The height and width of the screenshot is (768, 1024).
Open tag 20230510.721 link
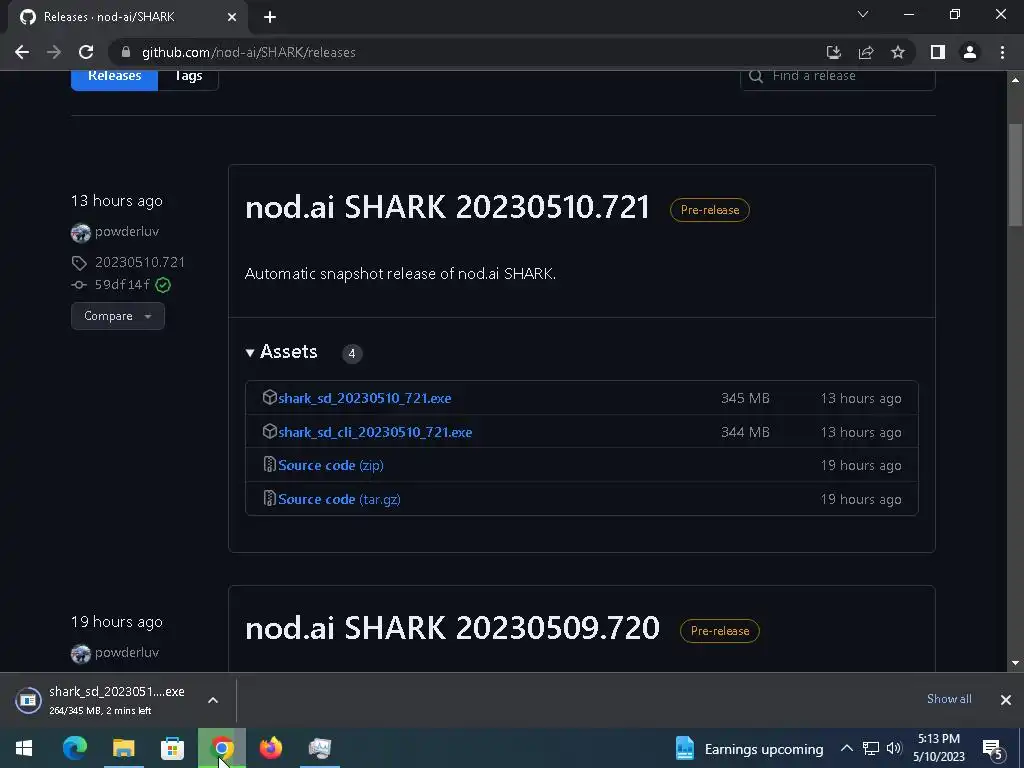140,262
